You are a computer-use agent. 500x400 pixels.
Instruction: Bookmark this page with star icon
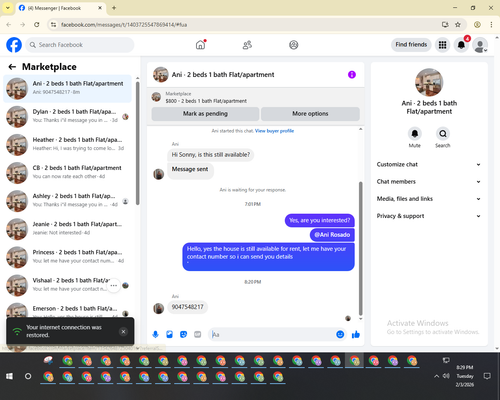(458, 25)
